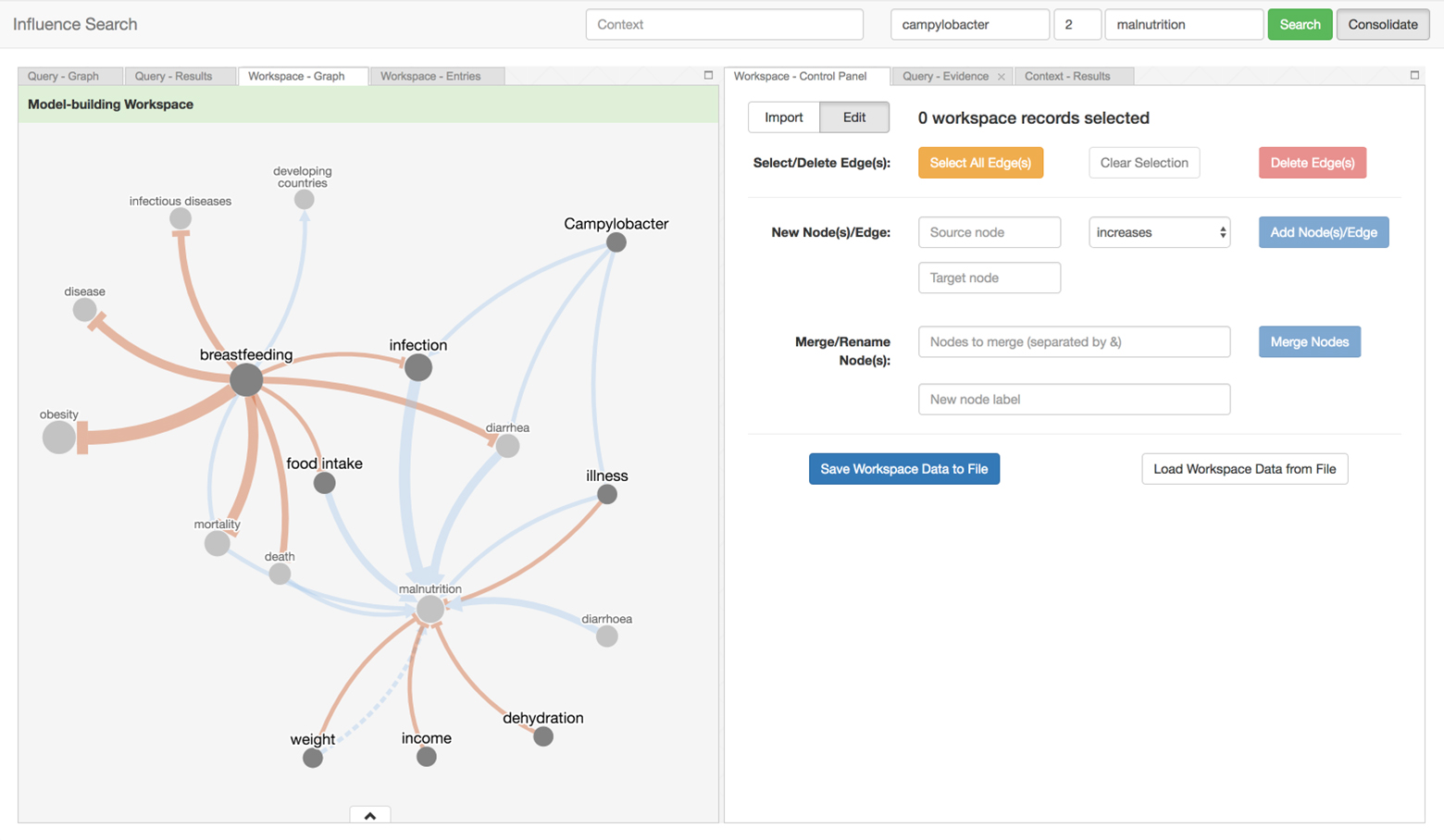
Task: Close the Query - Evidence tab
Action: point(1001,77)
